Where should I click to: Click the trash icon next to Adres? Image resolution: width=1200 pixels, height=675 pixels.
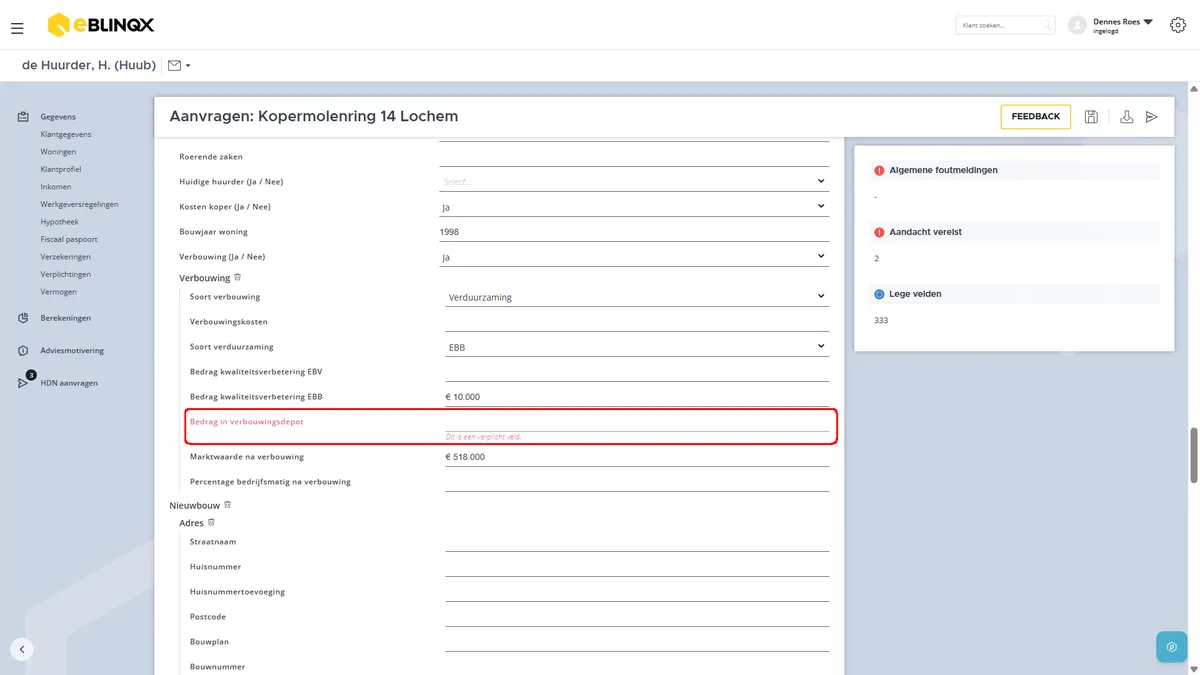pyautogui.click(x=211, y=522)
